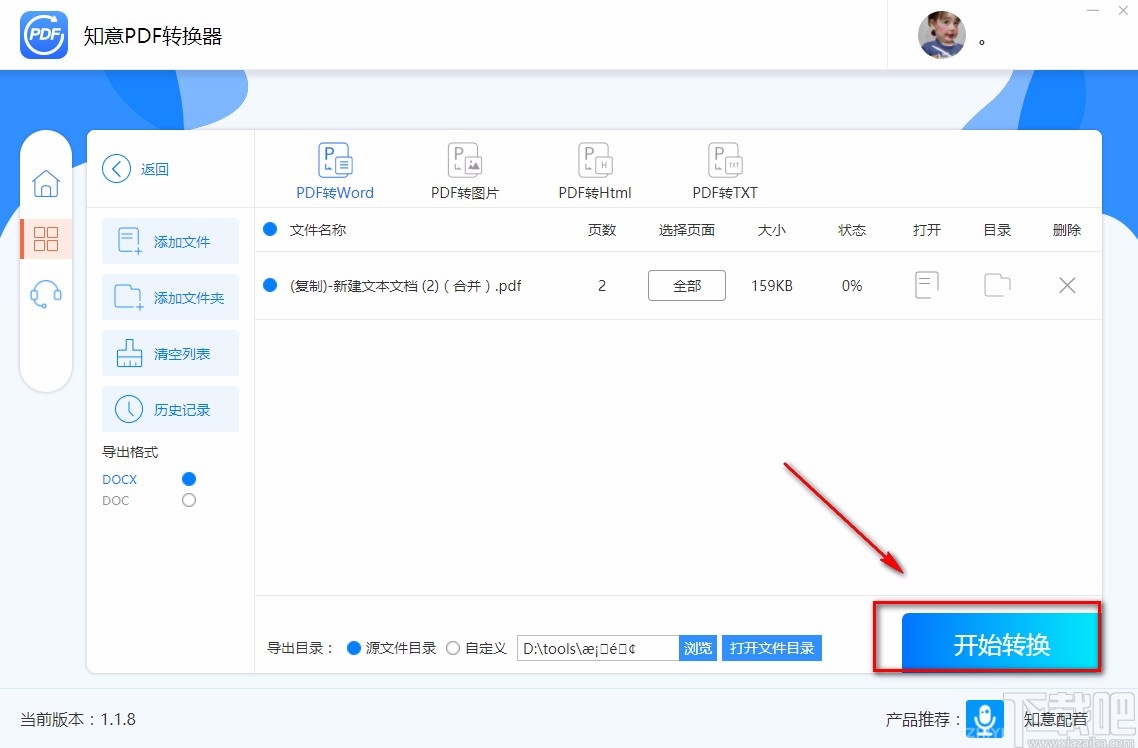The image size is (1138, 748).
Task: Toggle the checkbox for the (复制)-新建文本文档 file
Action: 270,285
